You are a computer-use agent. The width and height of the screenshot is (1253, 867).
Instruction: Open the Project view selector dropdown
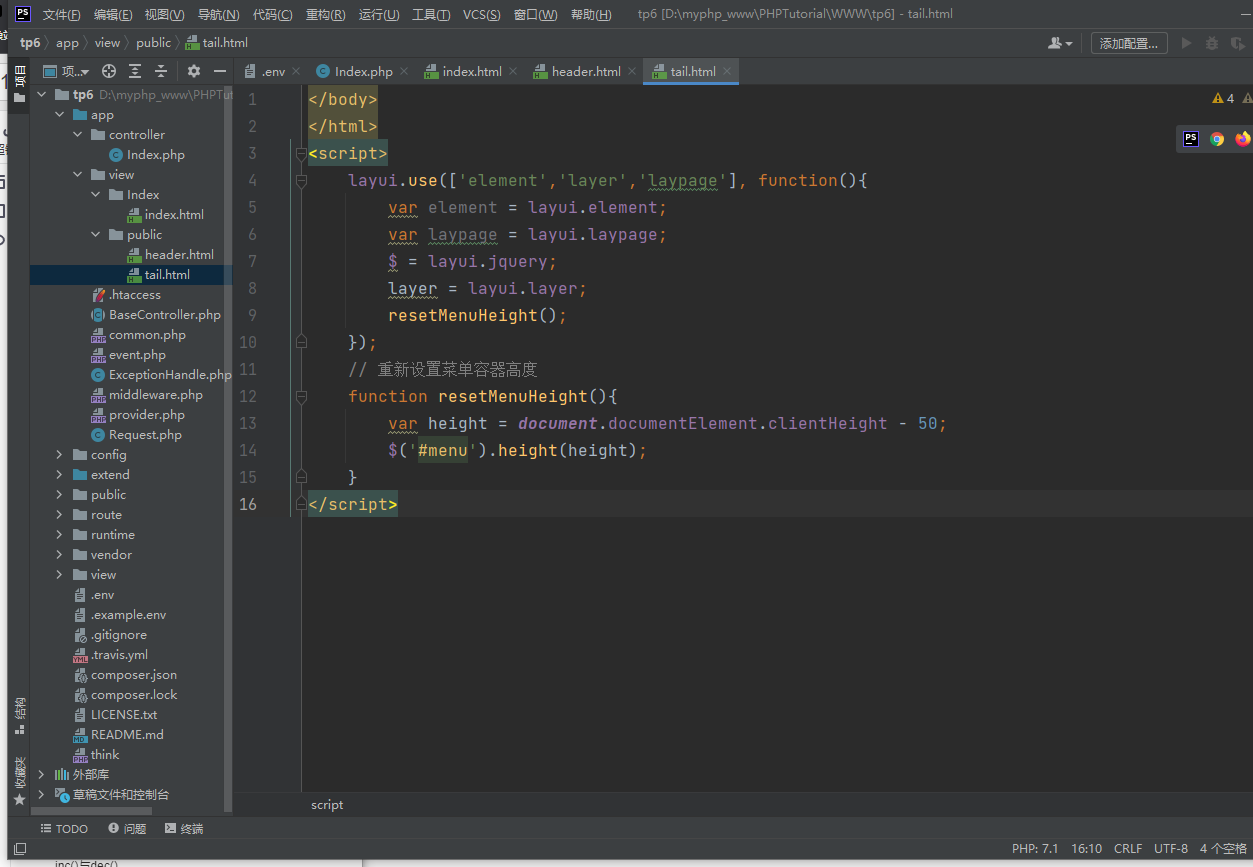[66, 71]
